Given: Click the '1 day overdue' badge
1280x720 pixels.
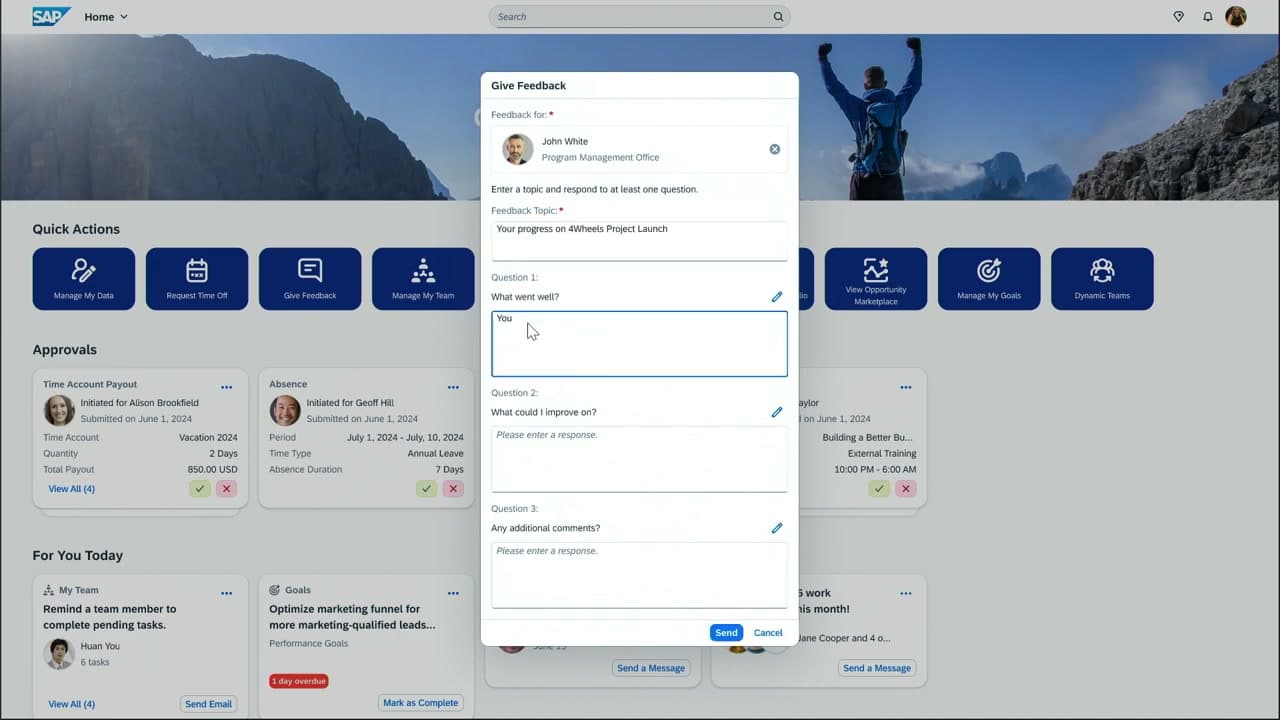Looking at the screenshot, I should [x=299, y=681].
